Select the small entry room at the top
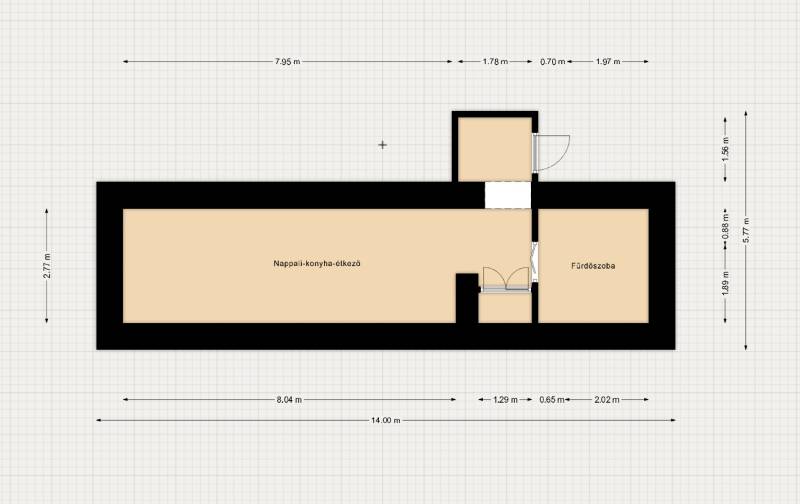The width and height of the screenshot is (800, 504). coord(493,148)
